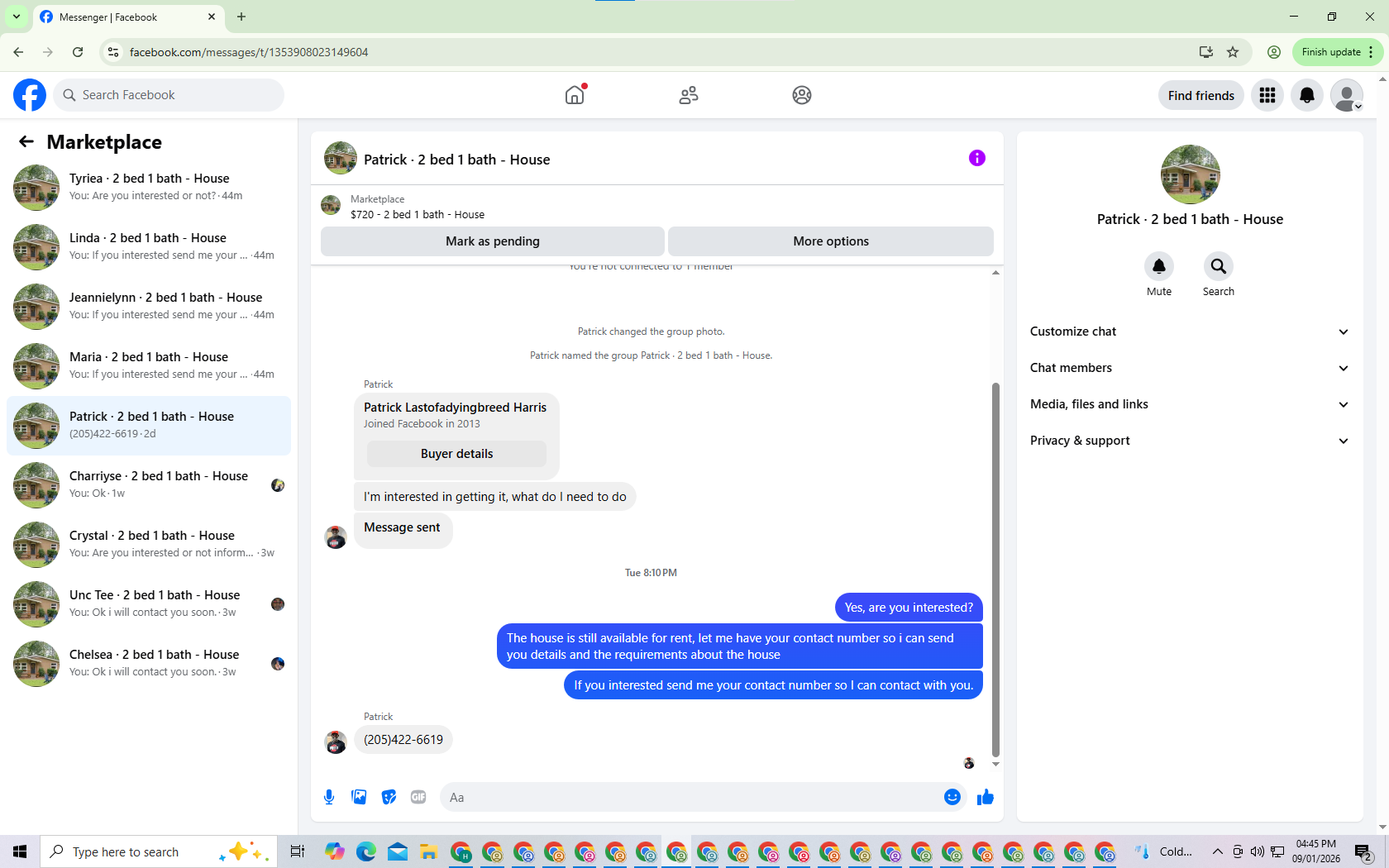Open Chelsea 2 bed 1 bath conversation
Viewport: 1389px width, 868px height.
pyautogui.click(x=149, y=664)
